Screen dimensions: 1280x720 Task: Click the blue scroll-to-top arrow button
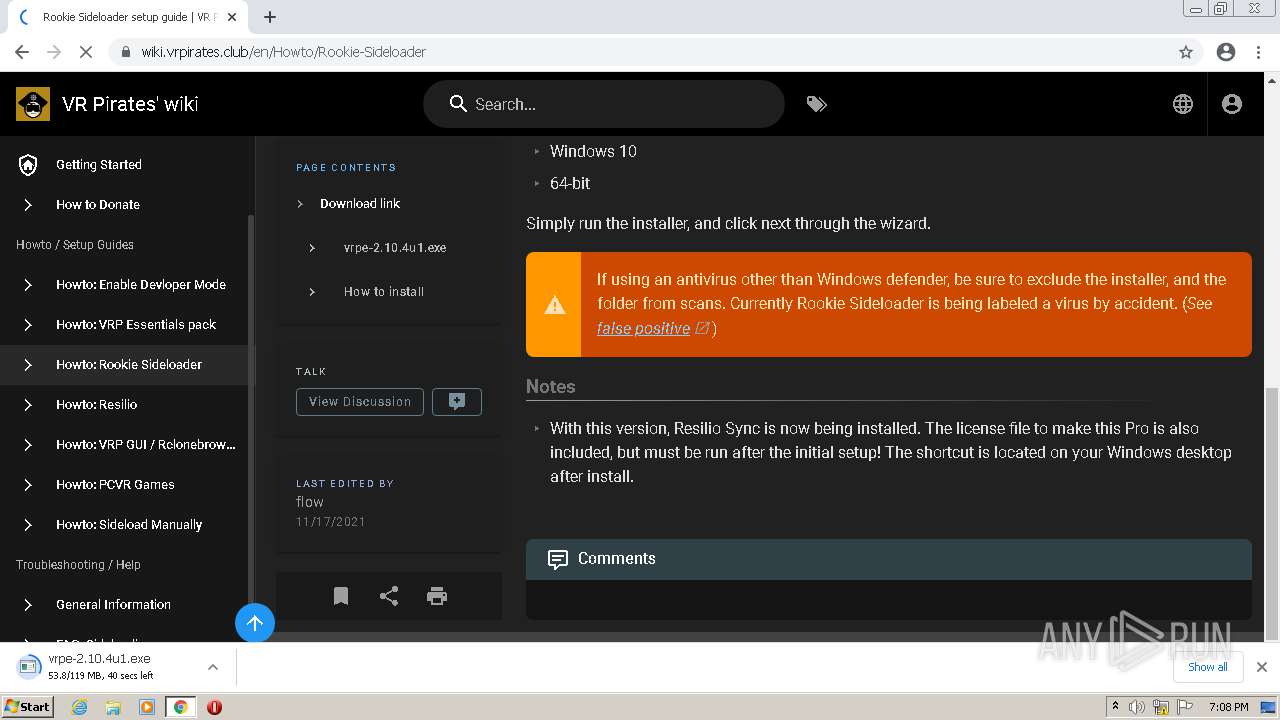[255, 623]
